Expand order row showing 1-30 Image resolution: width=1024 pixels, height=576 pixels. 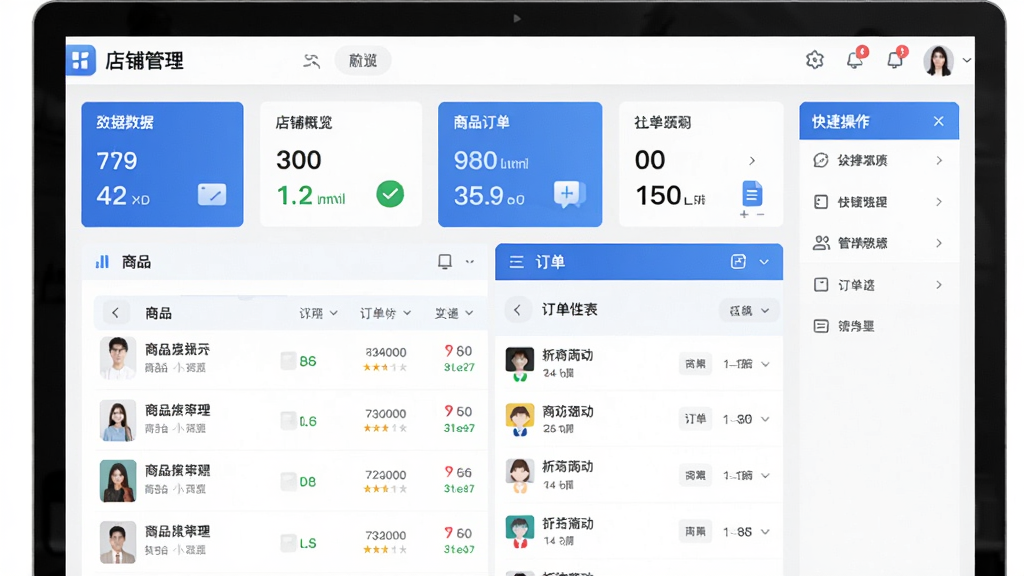[x=765, y=419]
